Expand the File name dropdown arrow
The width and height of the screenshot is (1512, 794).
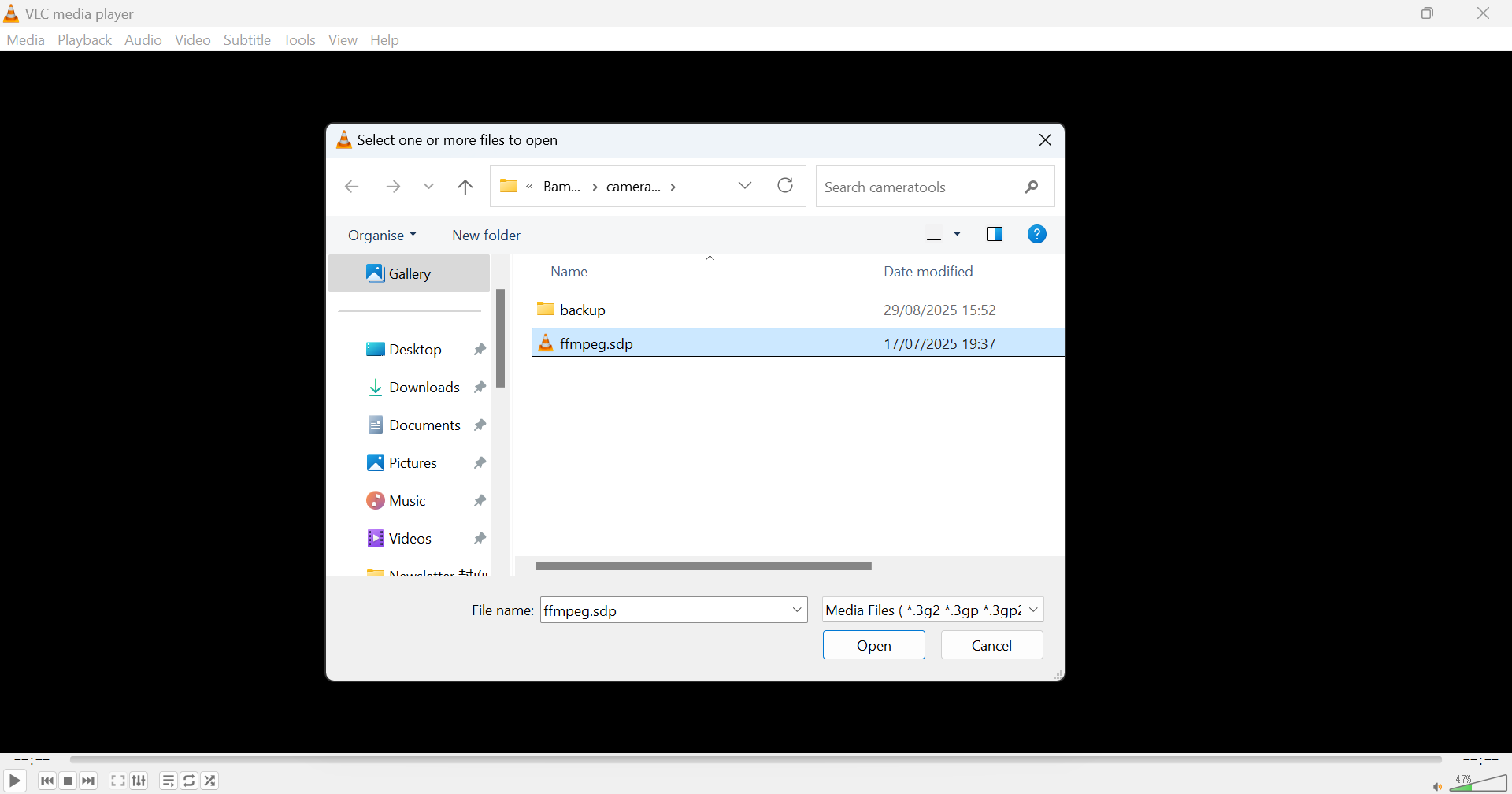pos(797,610)
